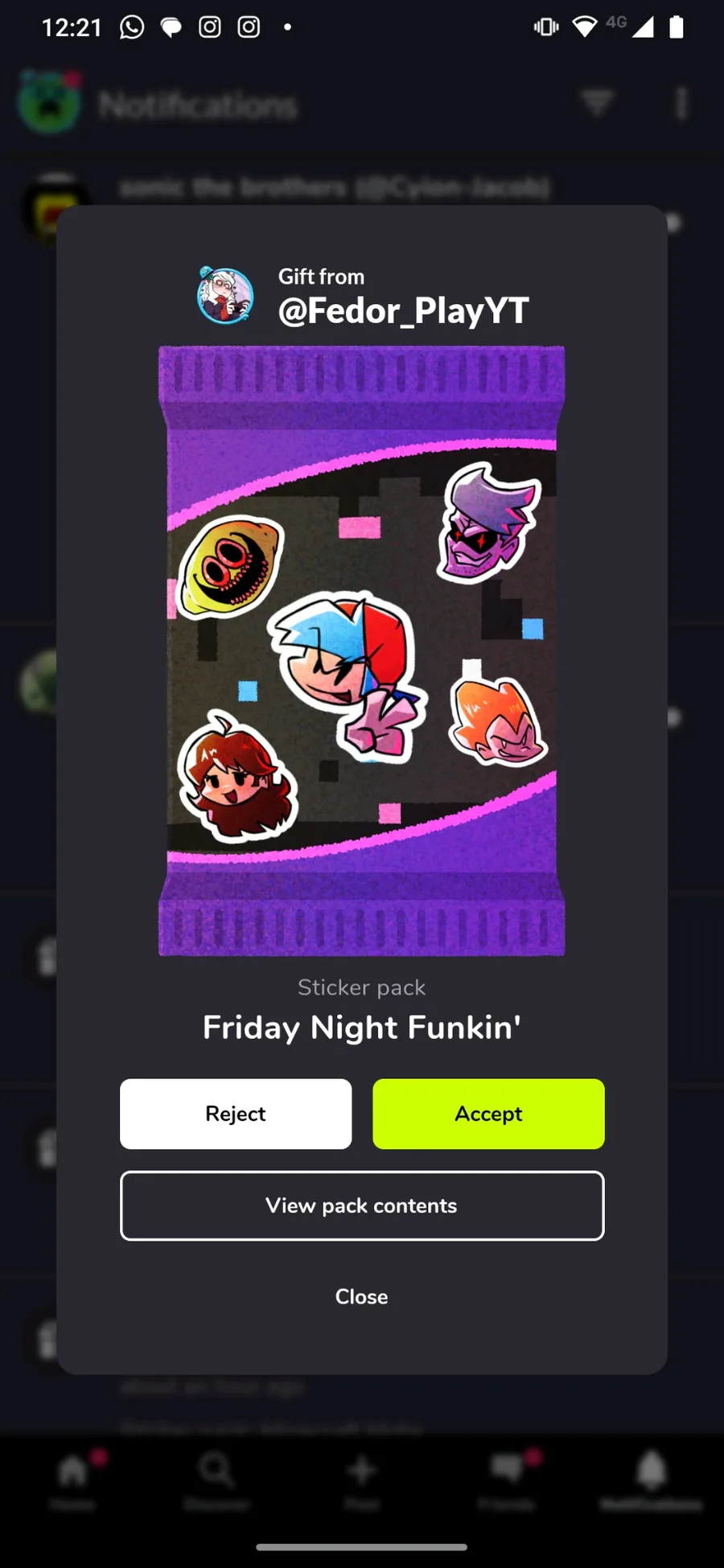This screenshot has height=1568, width=724.
Task: Select the Notifications bell icon
Action: tap(652, 1470)
